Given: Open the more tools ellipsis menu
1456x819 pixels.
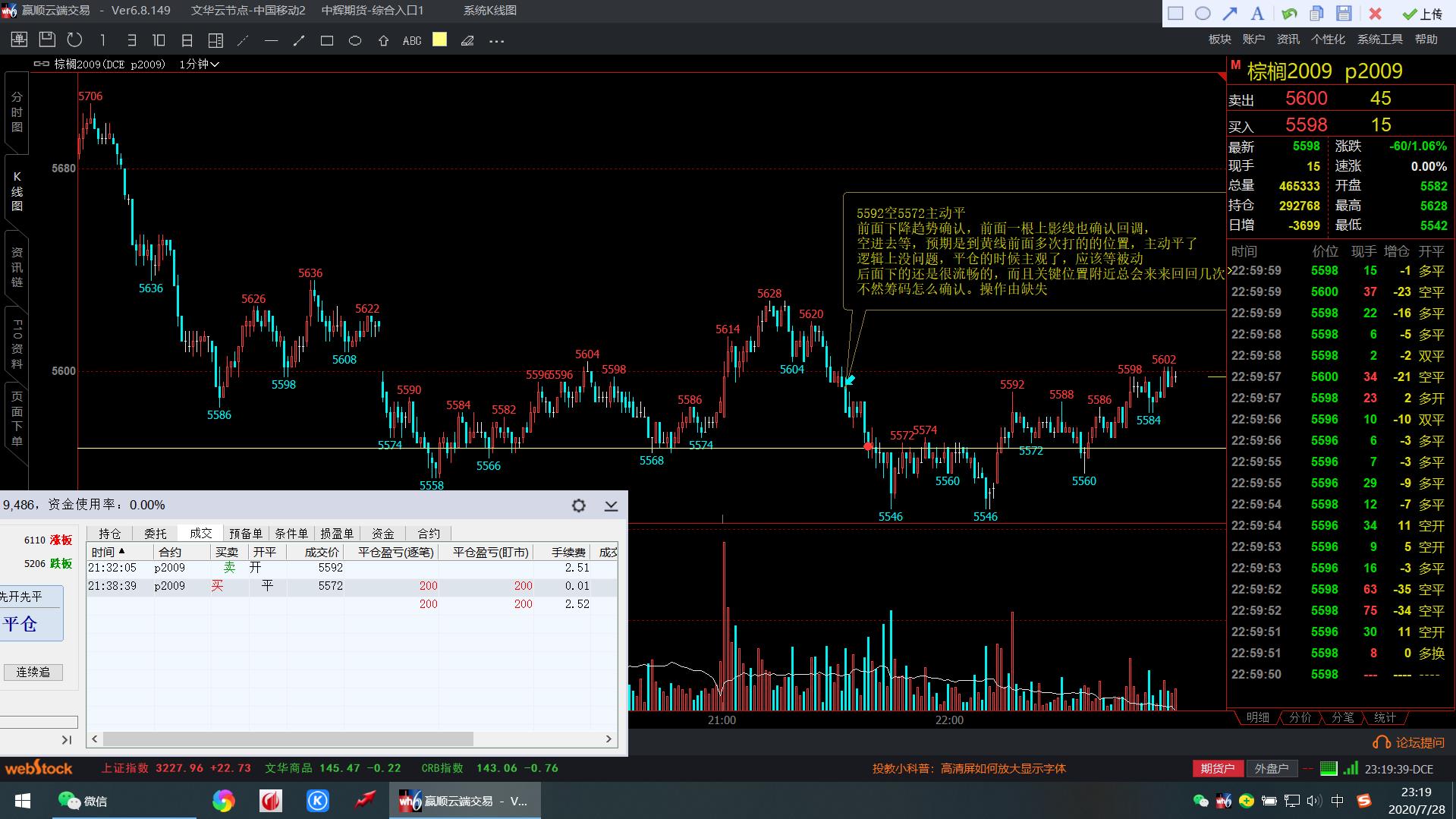Looking at the screenshot, I should (497, 41).
